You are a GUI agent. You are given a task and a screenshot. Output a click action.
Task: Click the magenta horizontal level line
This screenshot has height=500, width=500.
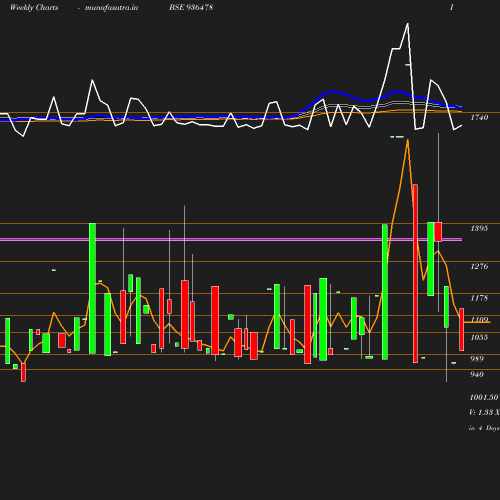pos(231,239)
